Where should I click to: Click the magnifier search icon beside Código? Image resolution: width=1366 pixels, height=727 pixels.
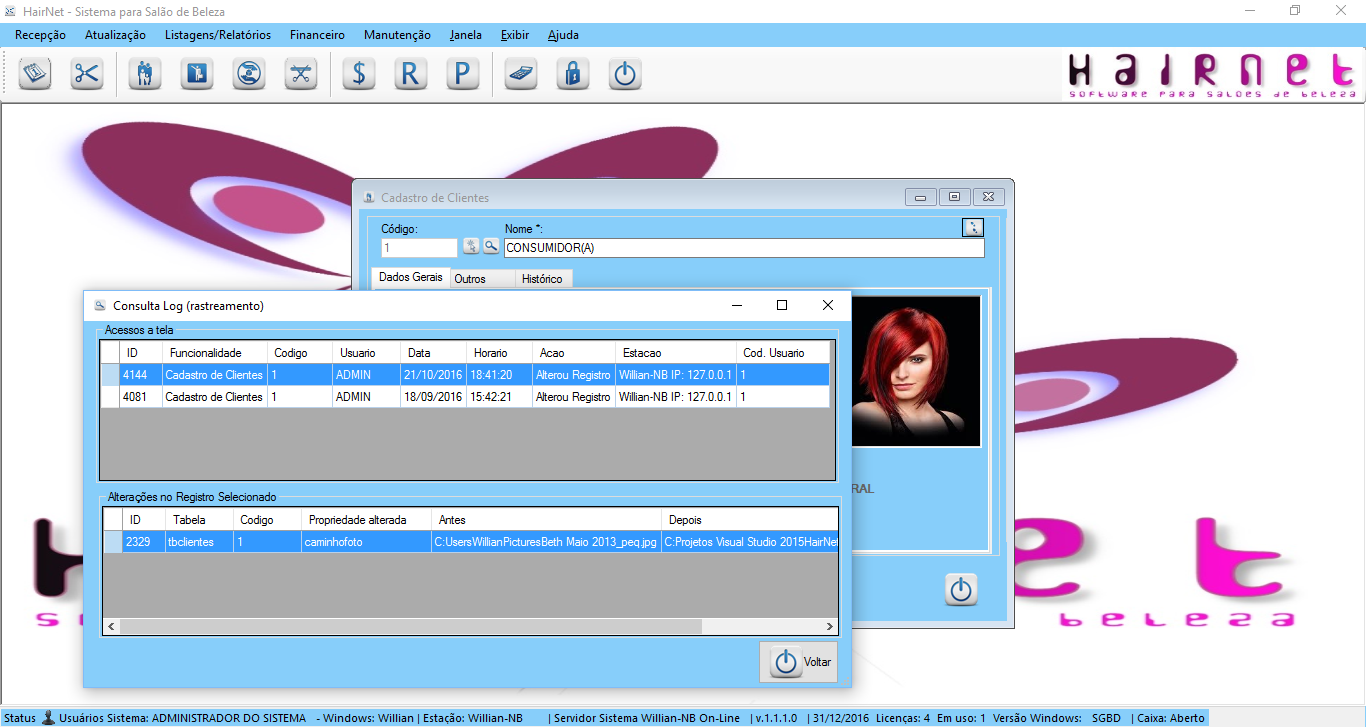coord(491,246)
